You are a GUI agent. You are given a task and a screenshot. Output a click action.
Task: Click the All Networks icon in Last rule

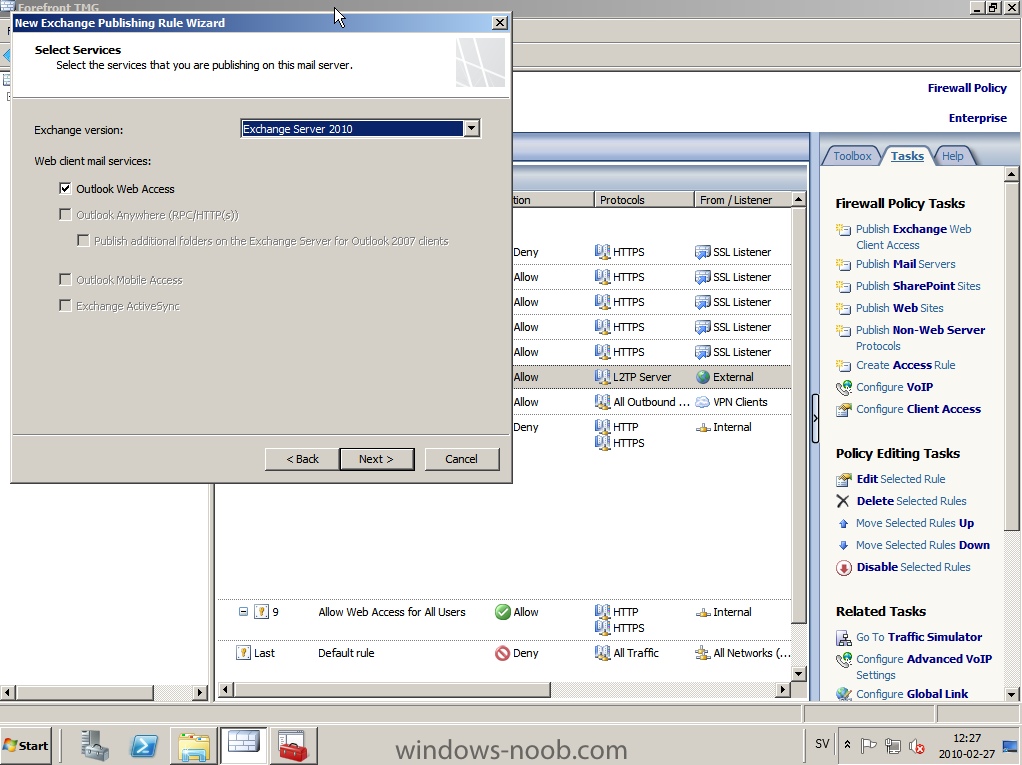pyautogui.click(x=703, y=653)
